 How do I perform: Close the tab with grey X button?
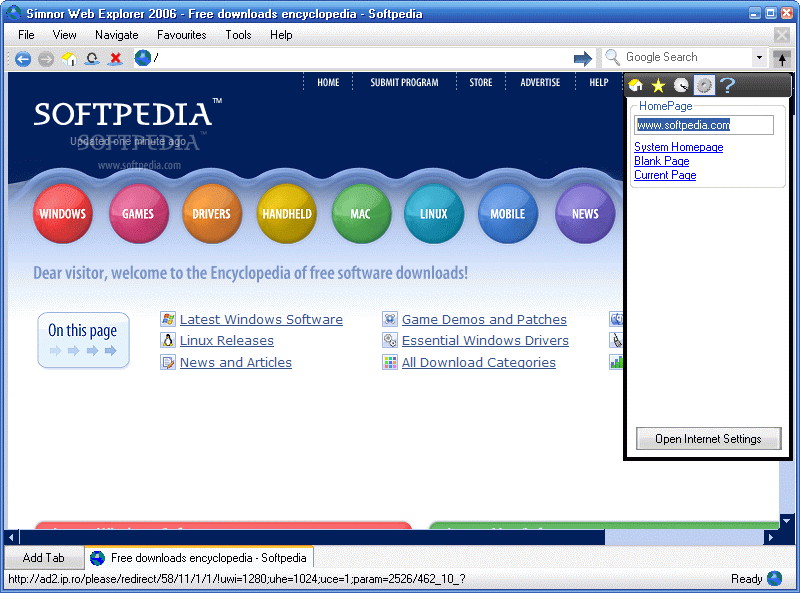(782, 35)
